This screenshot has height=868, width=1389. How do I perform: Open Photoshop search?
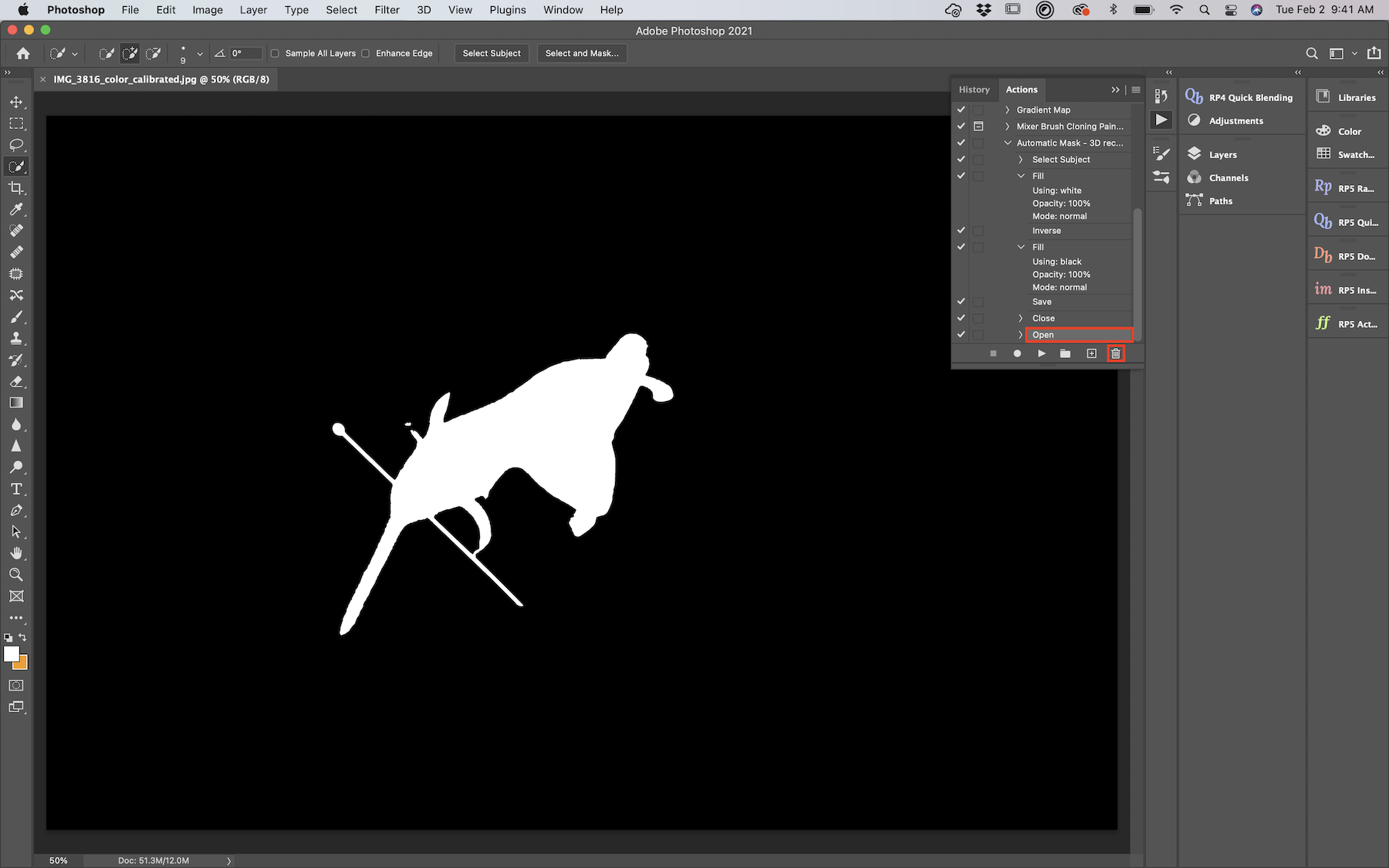click(1312, 53)
